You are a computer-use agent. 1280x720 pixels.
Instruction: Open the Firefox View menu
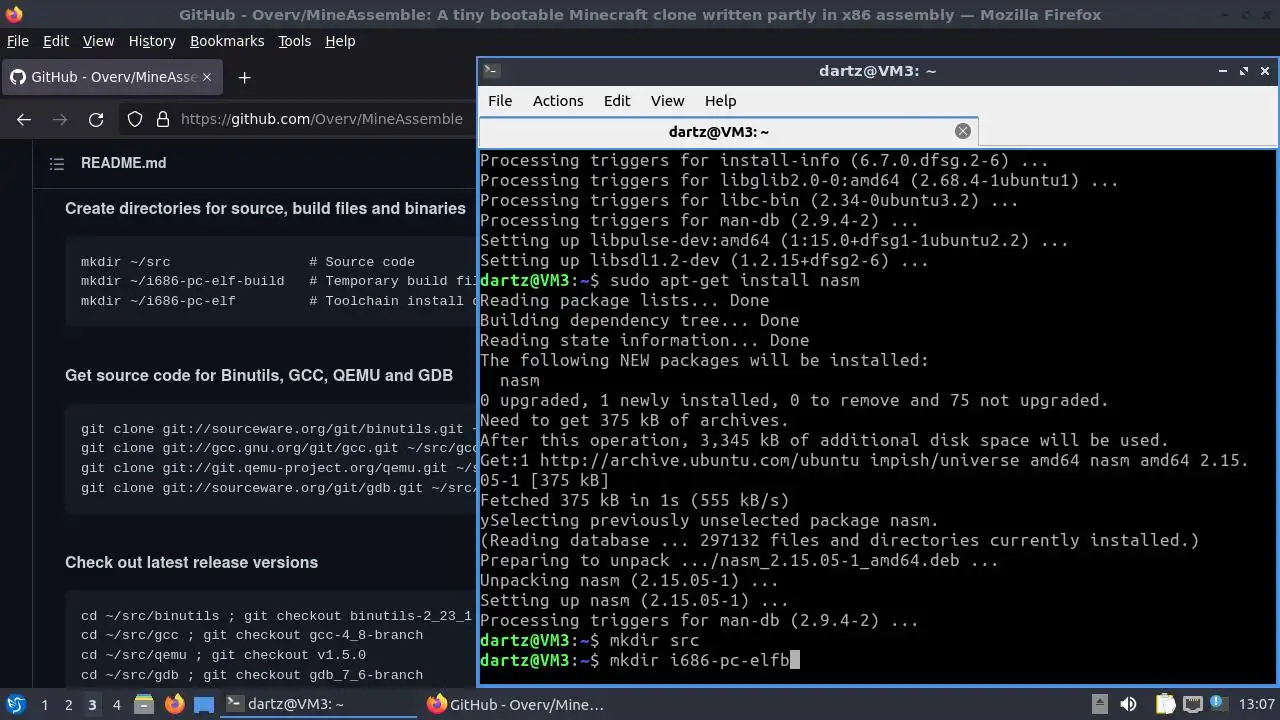(x=98, y=41)
